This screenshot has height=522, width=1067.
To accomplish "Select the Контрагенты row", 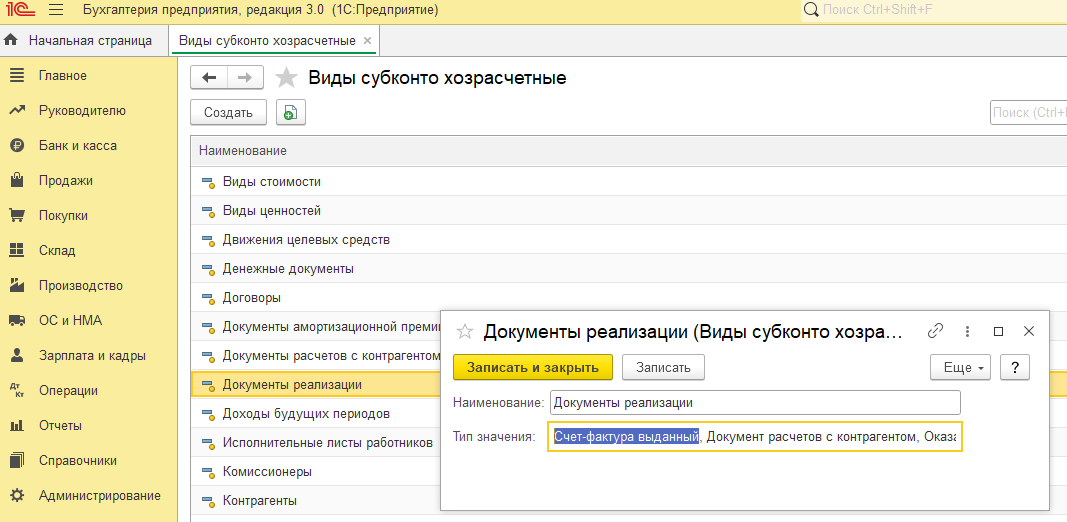I will pos(316,501).
